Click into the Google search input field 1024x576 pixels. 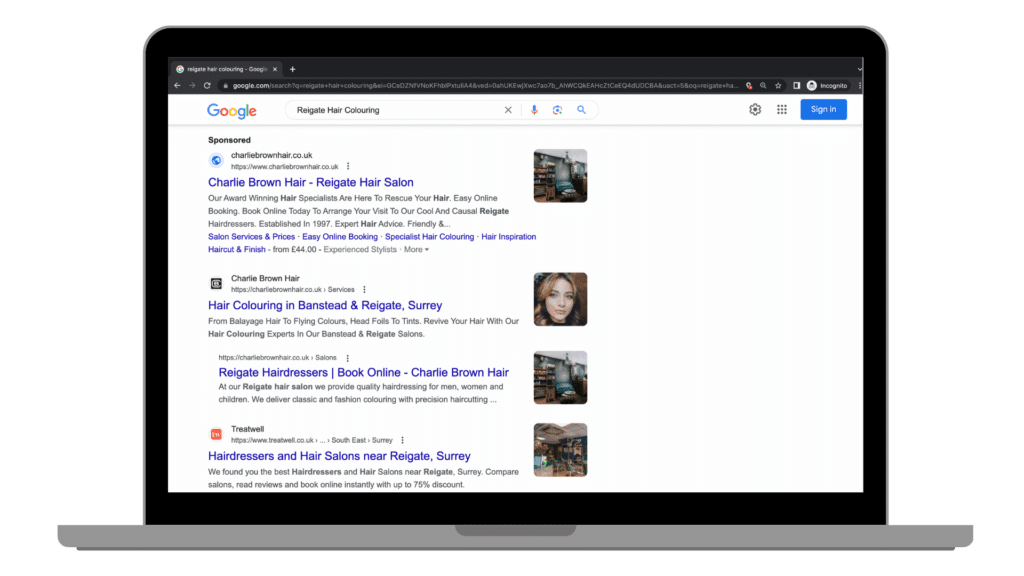pos(395,110)
